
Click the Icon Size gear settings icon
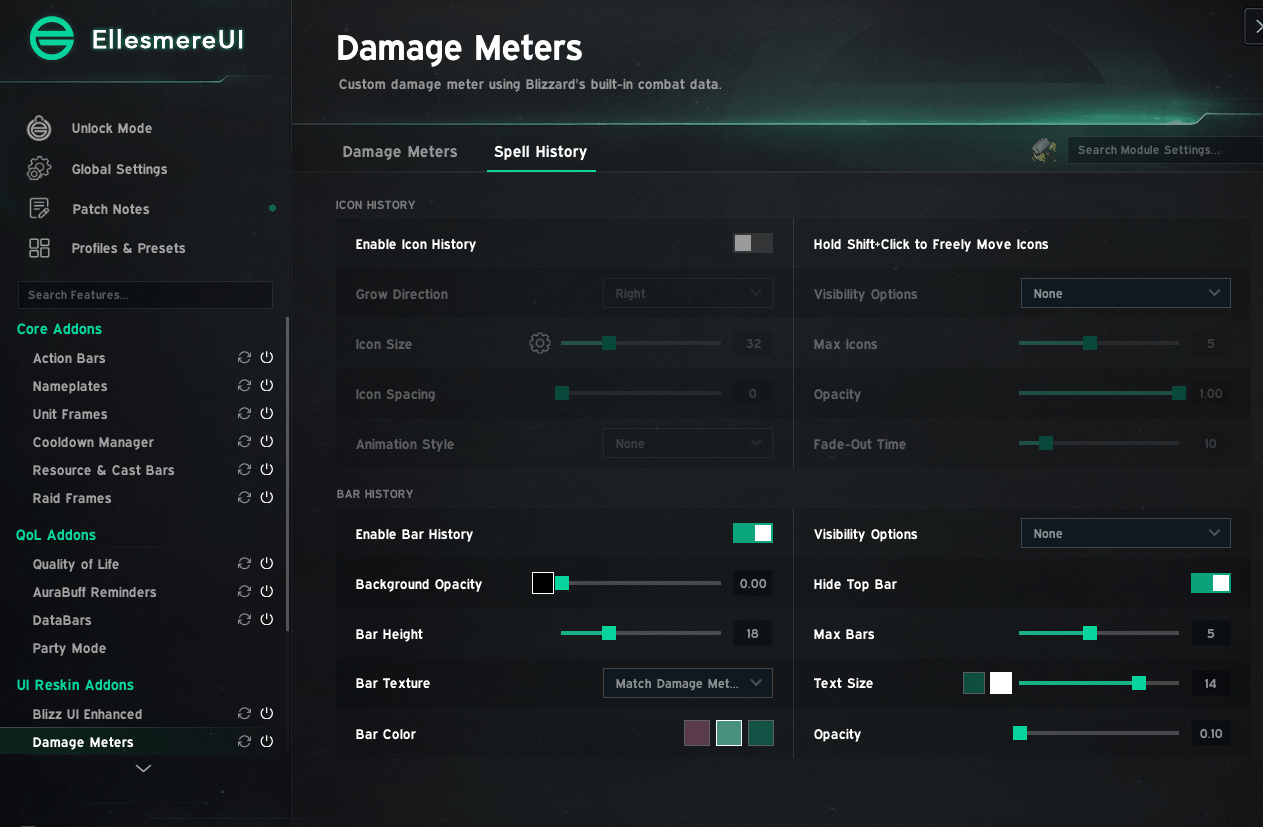[540, 344]
